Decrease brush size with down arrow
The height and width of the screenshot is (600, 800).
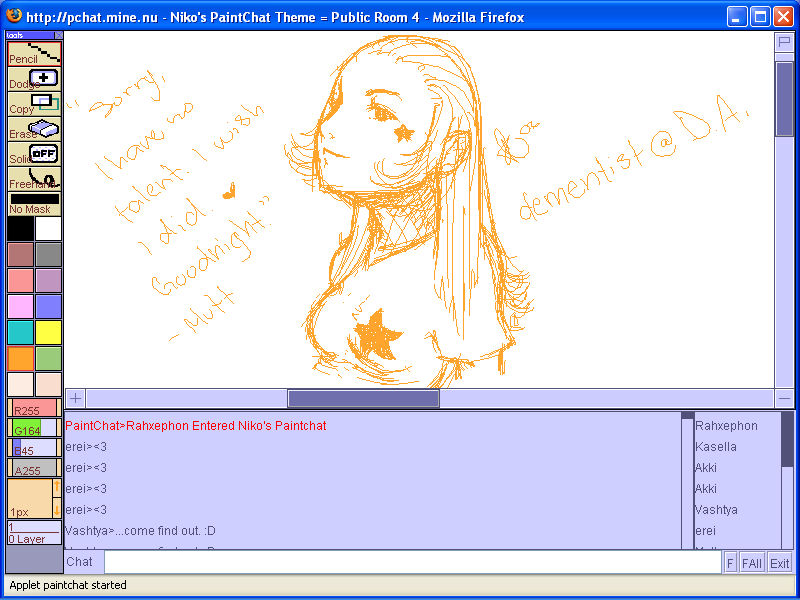coord(57,509)
